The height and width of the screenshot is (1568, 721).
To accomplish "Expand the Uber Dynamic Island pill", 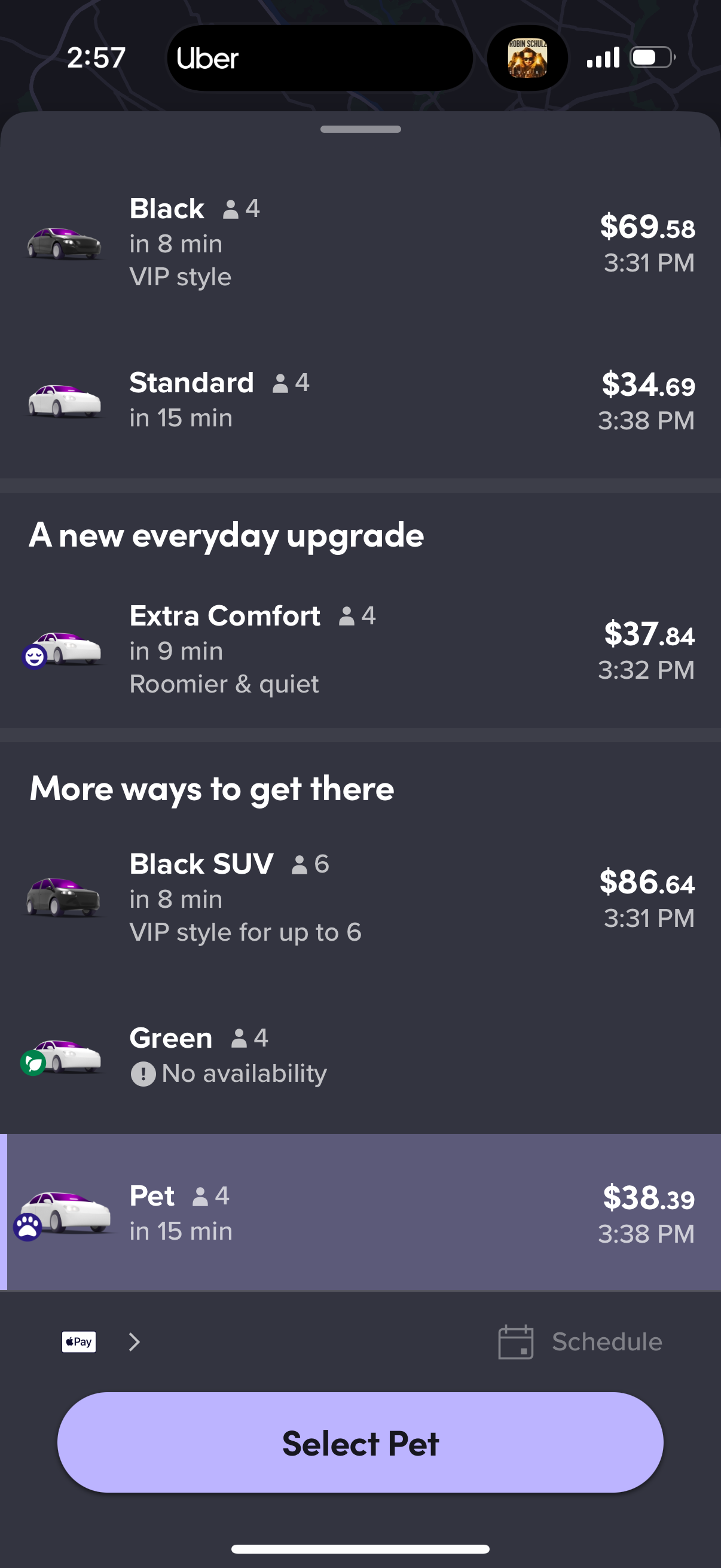I will click(319, 59).
